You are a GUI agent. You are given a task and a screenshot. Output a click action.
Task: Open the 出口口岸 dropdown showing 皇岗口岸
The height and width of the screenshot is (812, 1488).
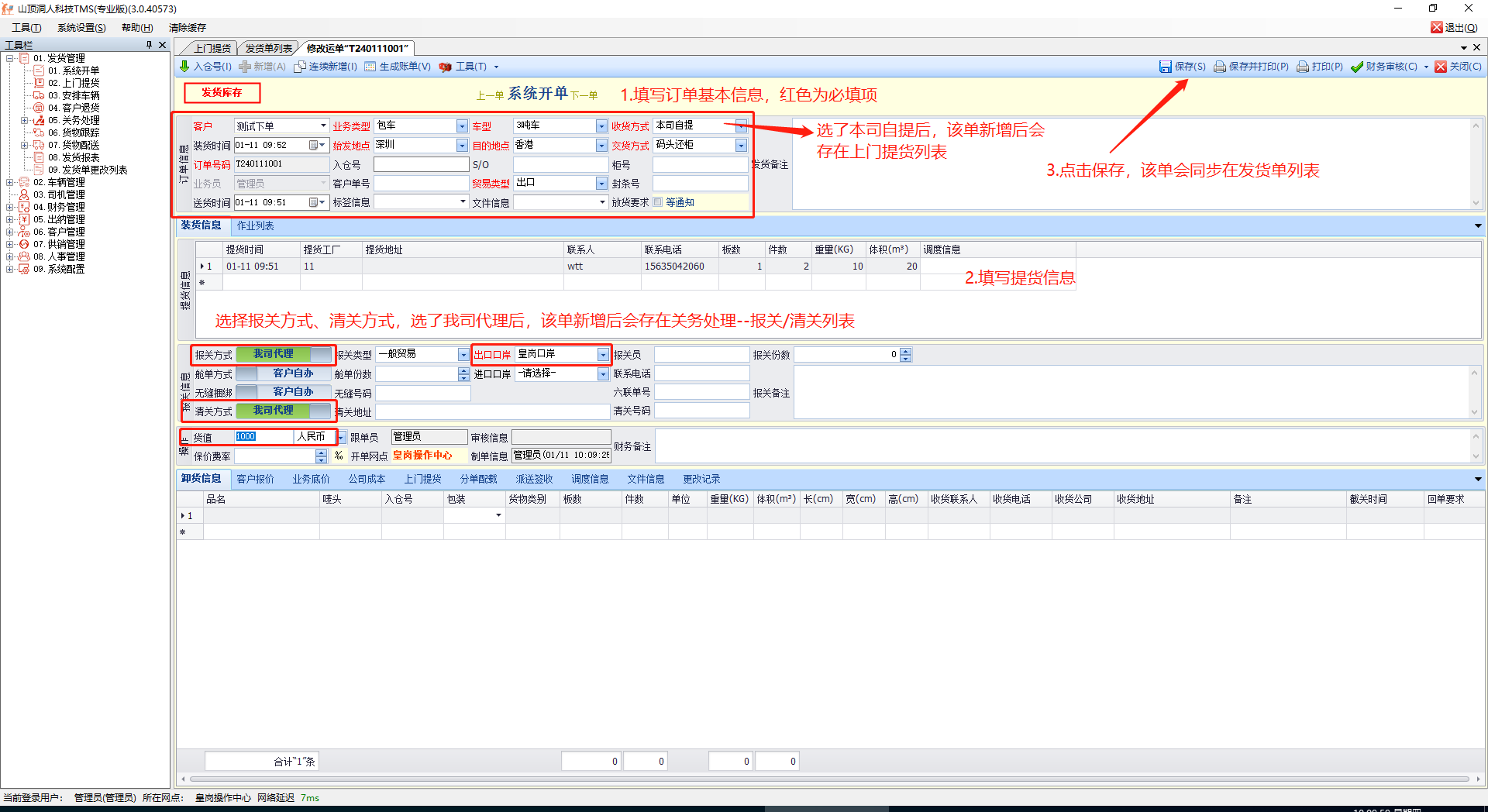pyautogui.click(x=602, y=354)
